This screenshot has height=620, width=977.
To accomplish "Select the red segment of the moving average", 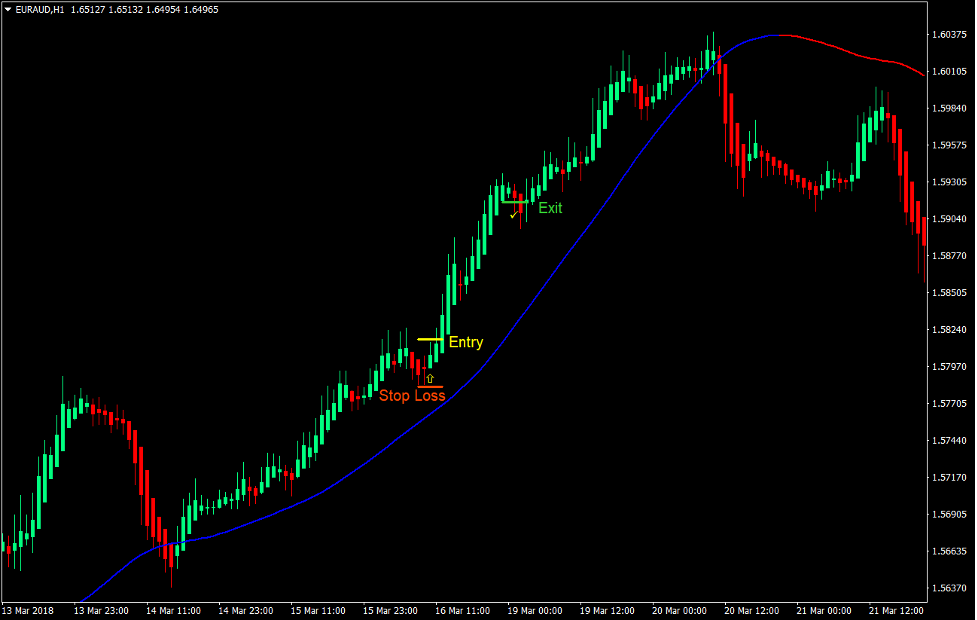I will (x=850, y=50).
